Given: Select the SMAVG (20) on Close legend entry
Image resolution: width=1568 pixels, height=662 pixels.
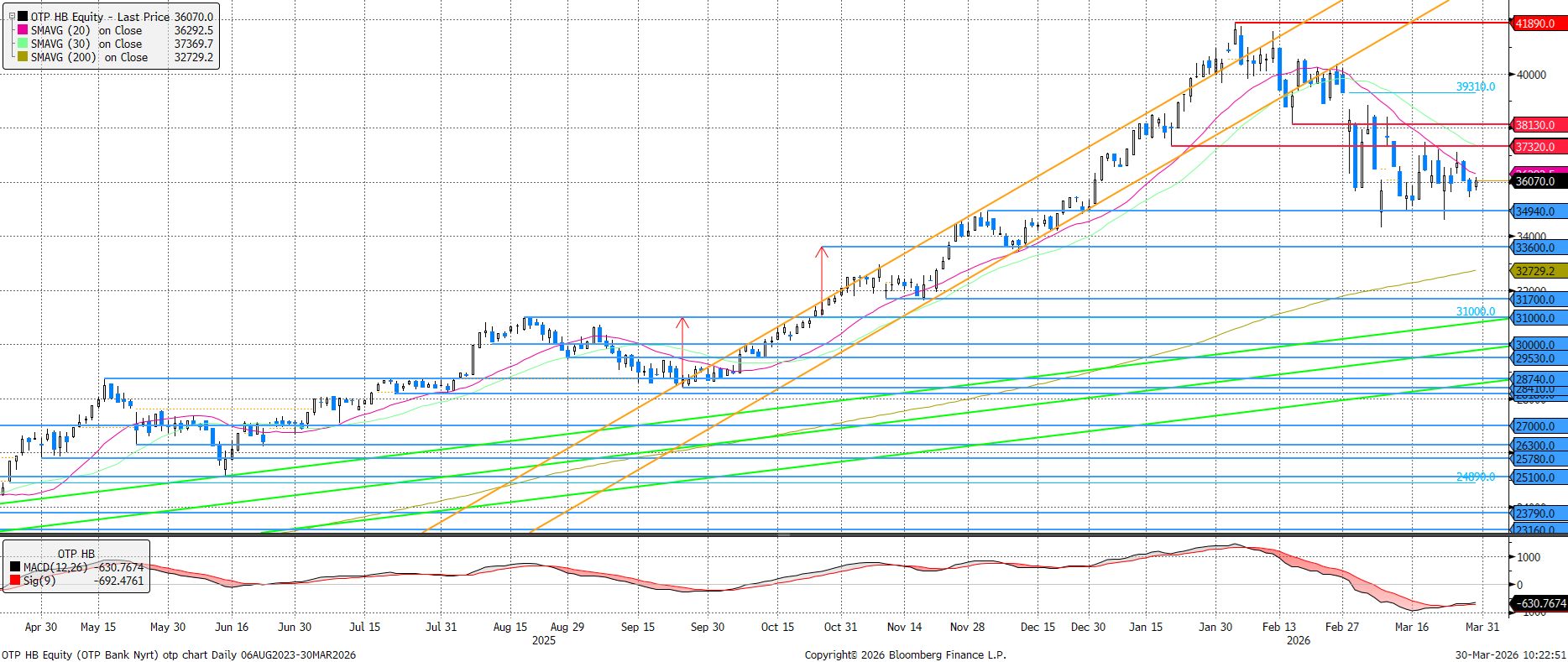Looking at the screenshot, I should point(86,30).
